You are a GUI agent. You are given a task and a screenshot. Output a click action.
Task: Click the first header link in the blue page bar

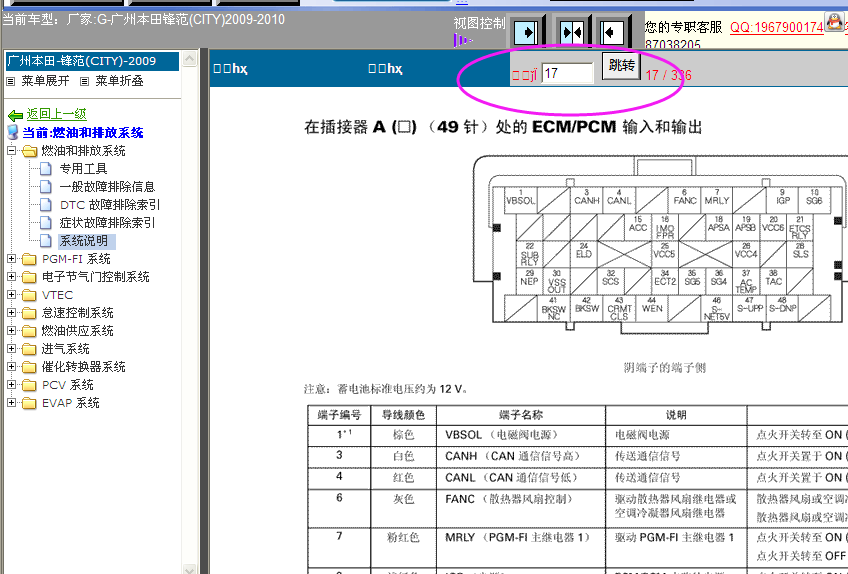click(x=230, y=69)
